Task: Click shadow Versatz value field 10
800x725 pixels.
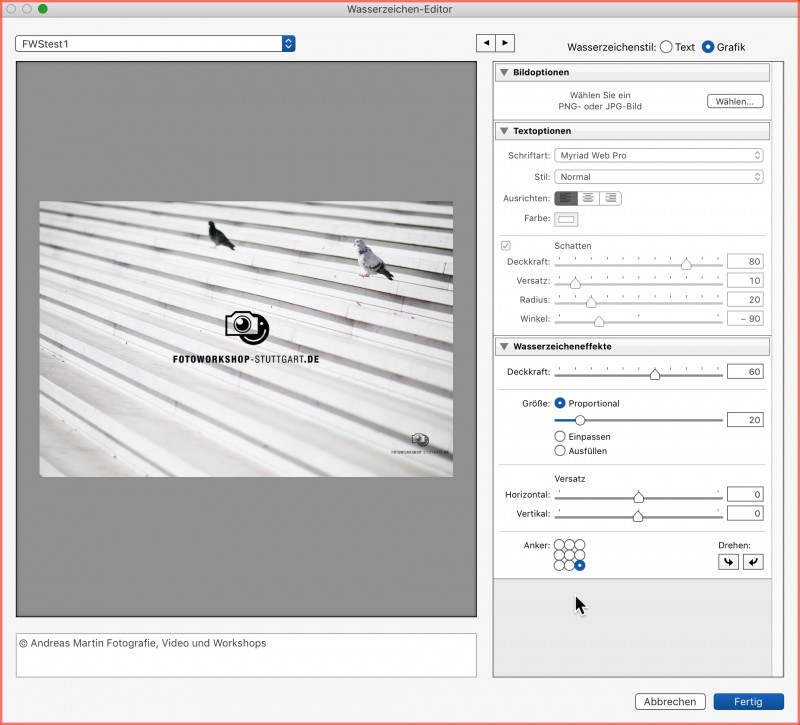Action: 745,280
